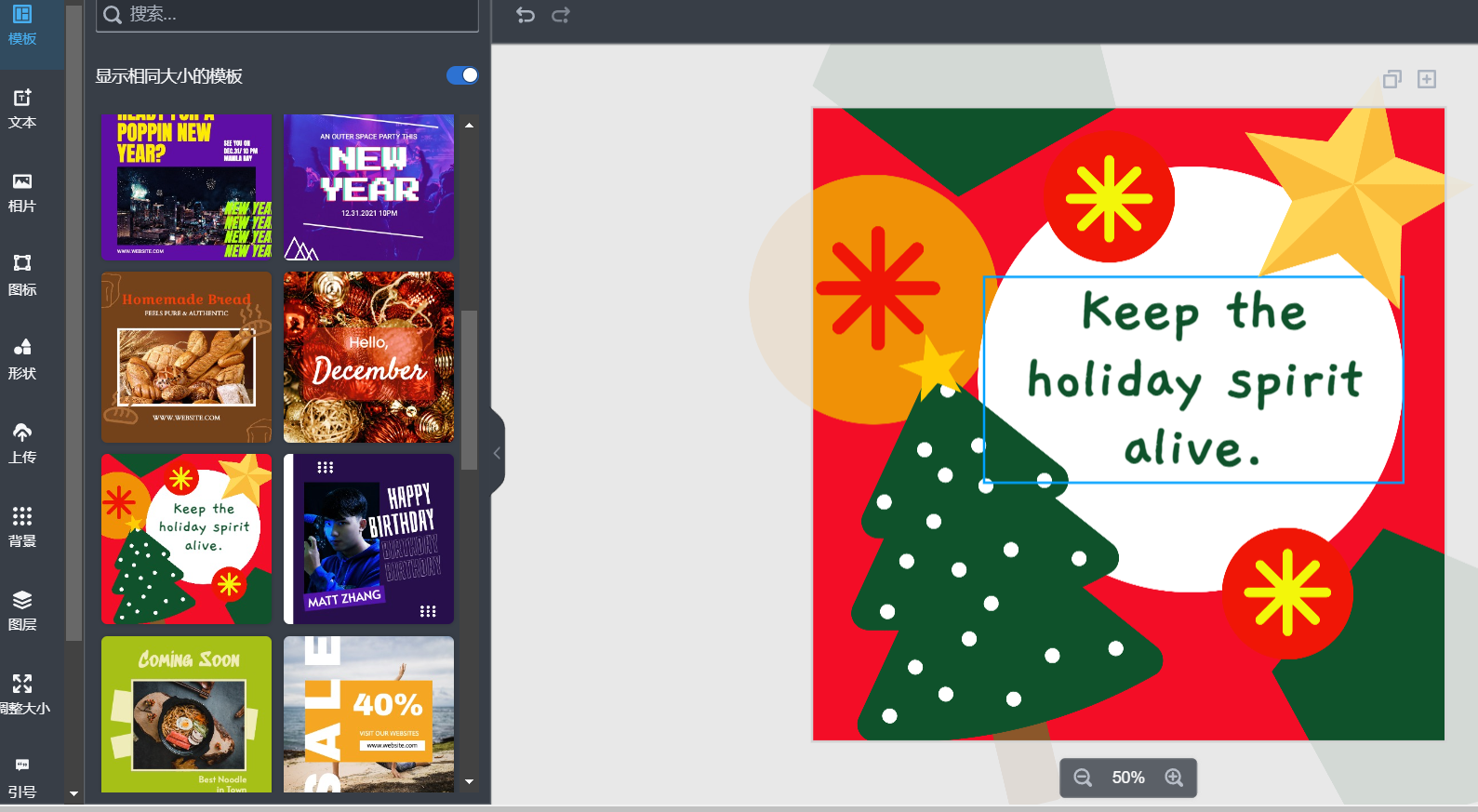Collapse the templates side panel
This screenshot has width=1478, height=812.
coord(497,453)
